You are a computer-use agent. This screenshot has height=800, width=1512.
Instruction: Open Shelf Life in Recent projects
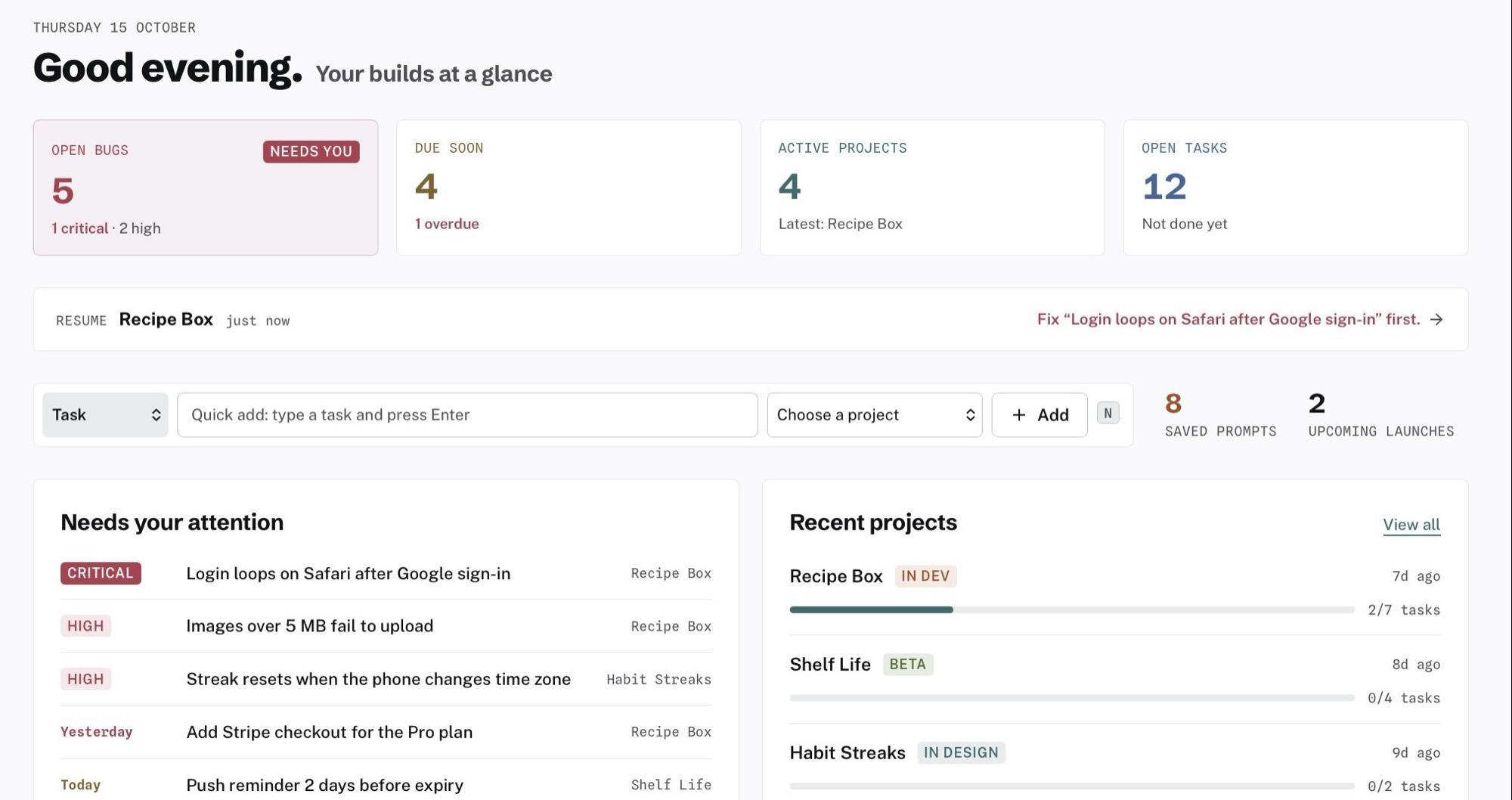click(x=830, y=665)
